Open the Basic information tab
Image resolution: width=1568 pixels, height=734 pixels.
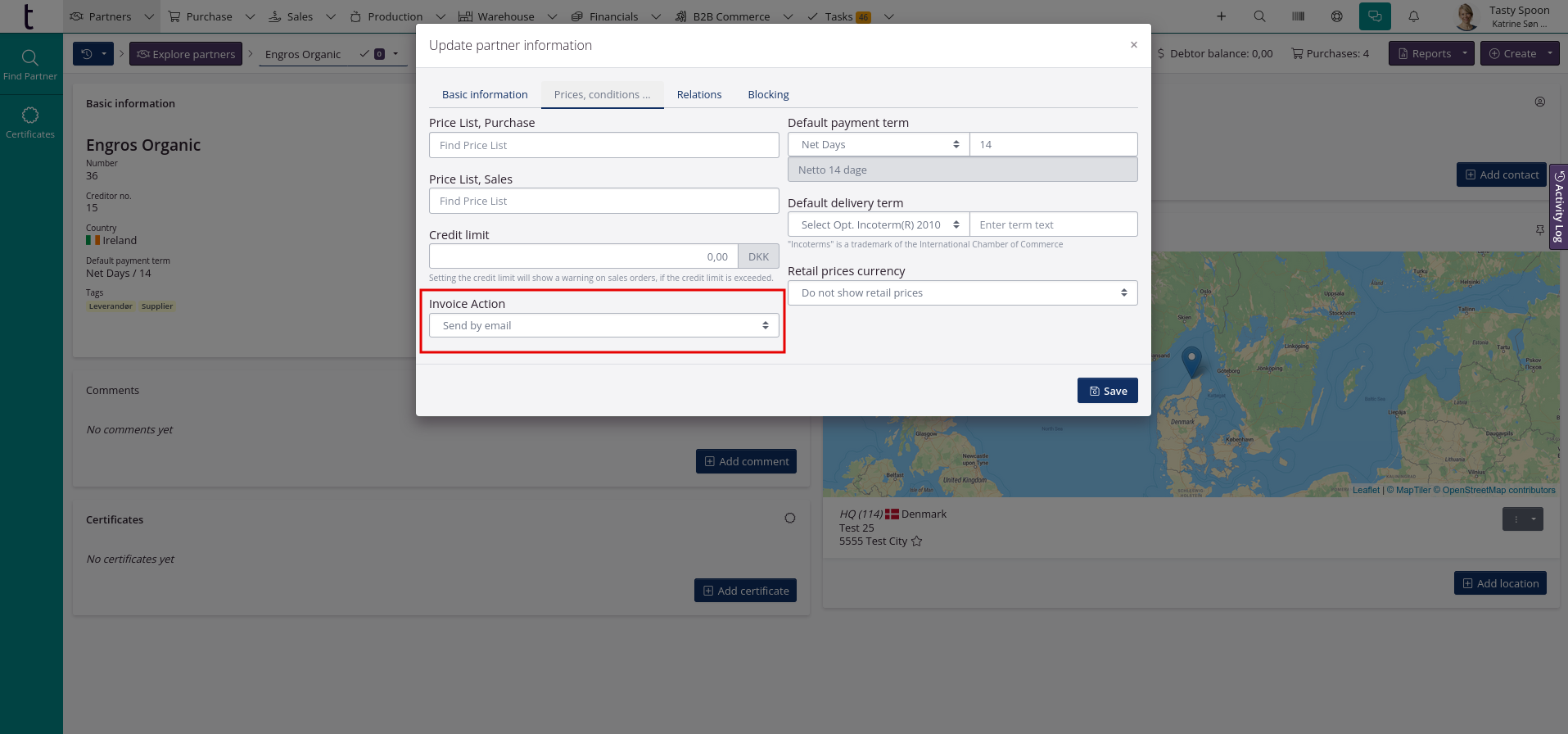click(485, 94)
